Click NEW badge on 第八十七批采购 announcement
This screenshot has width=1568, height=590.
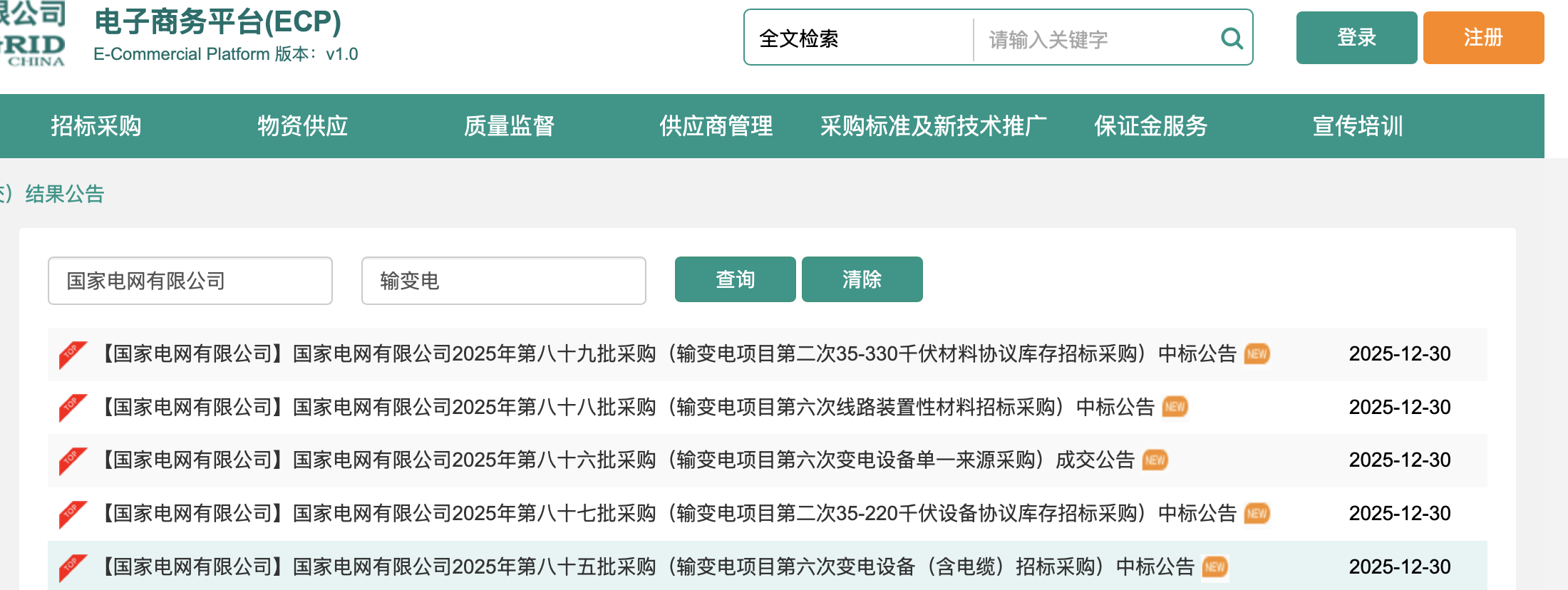pos(1257,514)
